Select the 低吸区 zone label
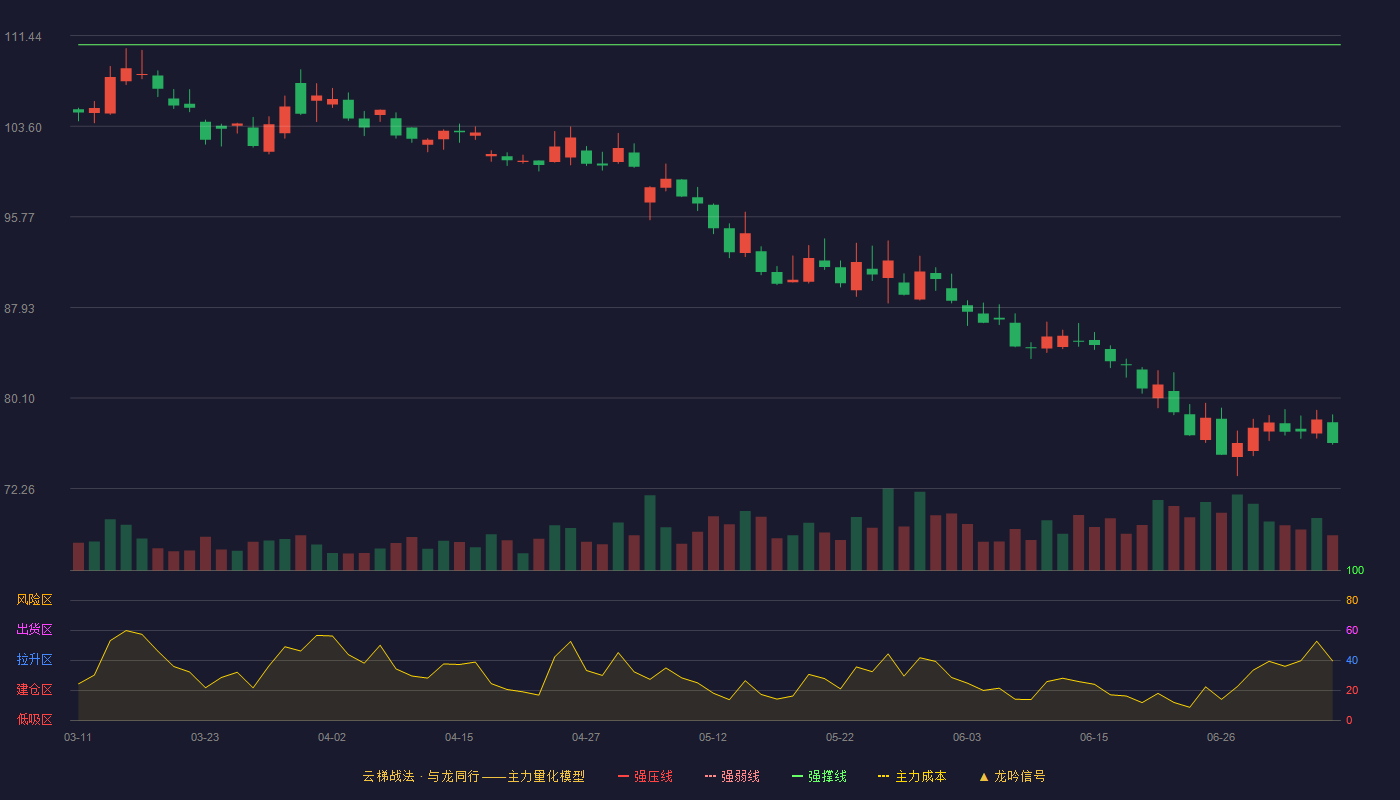This screenshot has width=1400, height=800. click(34, 719)
